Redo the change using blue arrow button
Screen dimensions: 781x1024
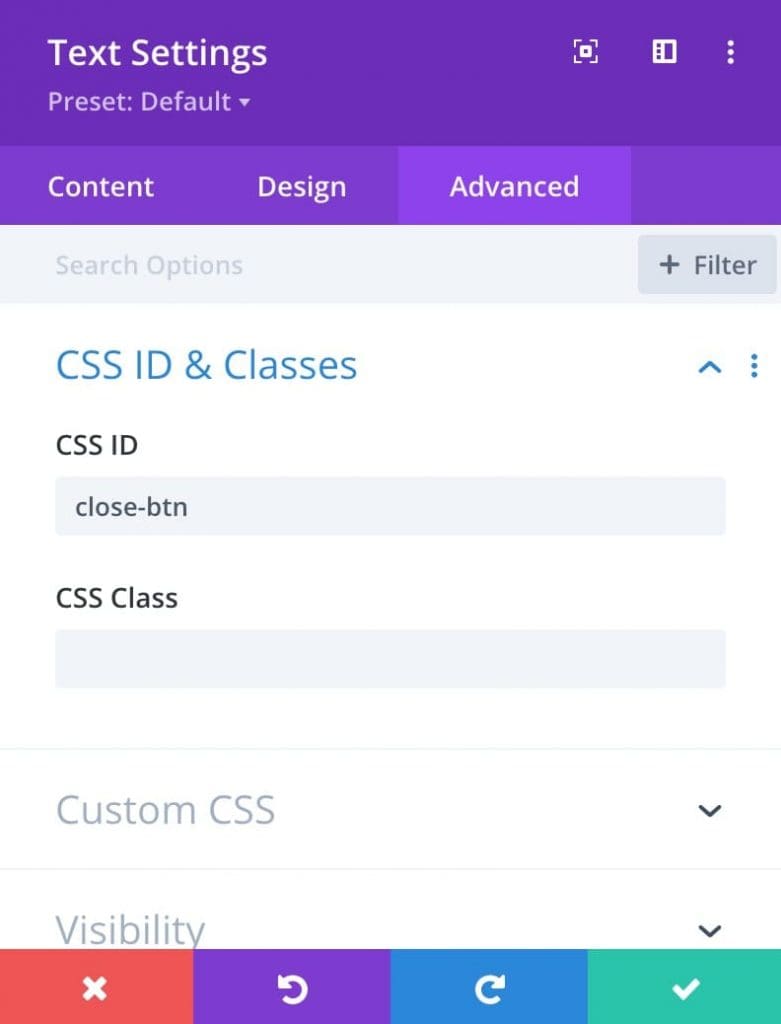pos(489,987)
